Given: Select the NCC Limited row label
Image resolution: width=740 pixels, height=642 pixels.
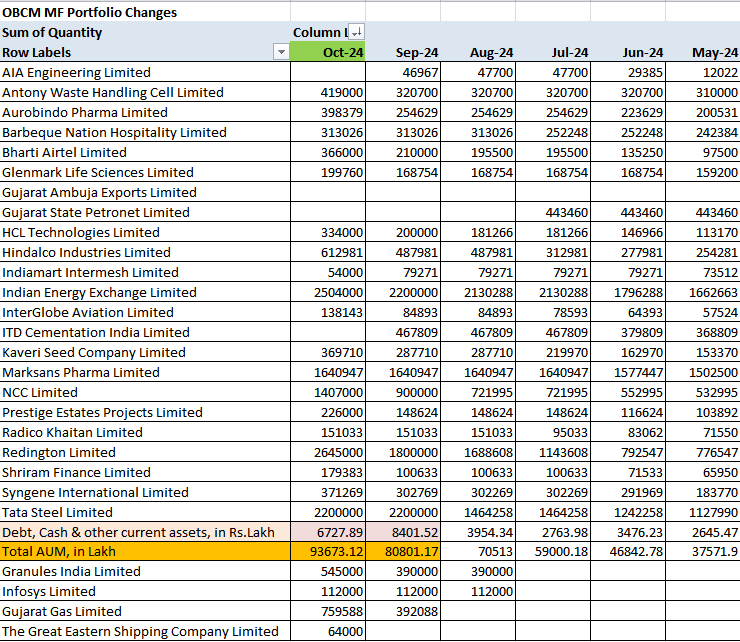Looking at the screenshot, I should click(x=40, y=392).
